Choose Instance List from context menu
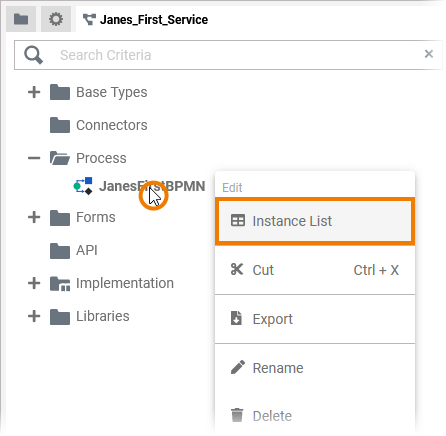446x436 pixels. click(315, 221)
